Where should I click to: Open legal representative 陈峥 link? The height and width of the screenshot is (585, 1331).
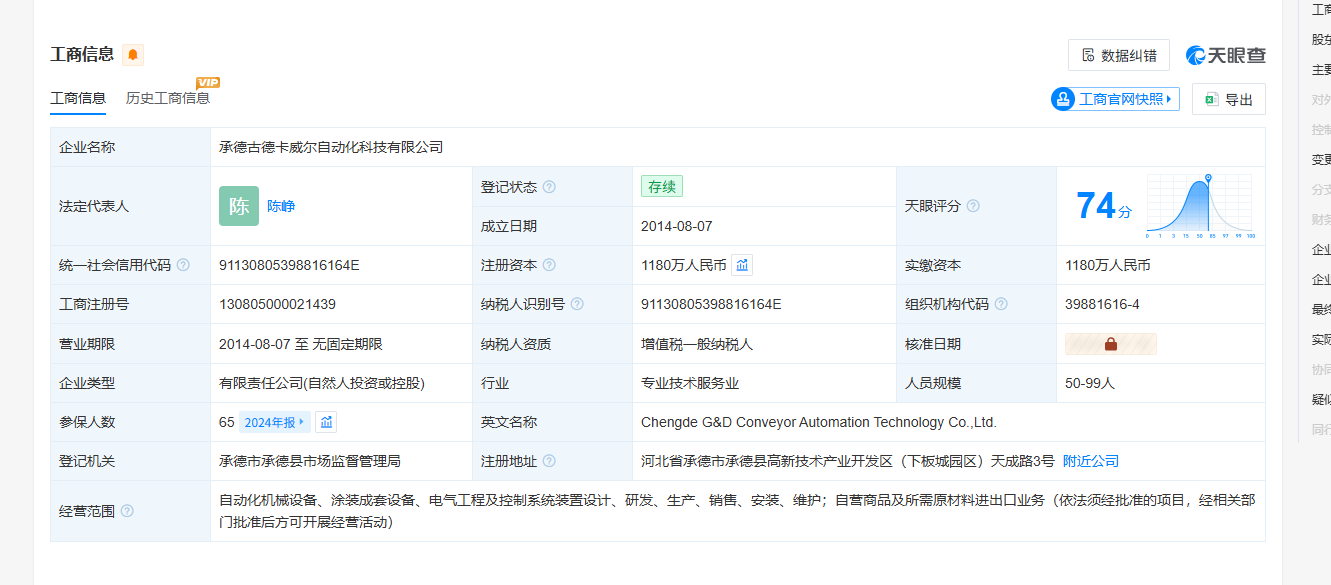[x=281, y=206]
